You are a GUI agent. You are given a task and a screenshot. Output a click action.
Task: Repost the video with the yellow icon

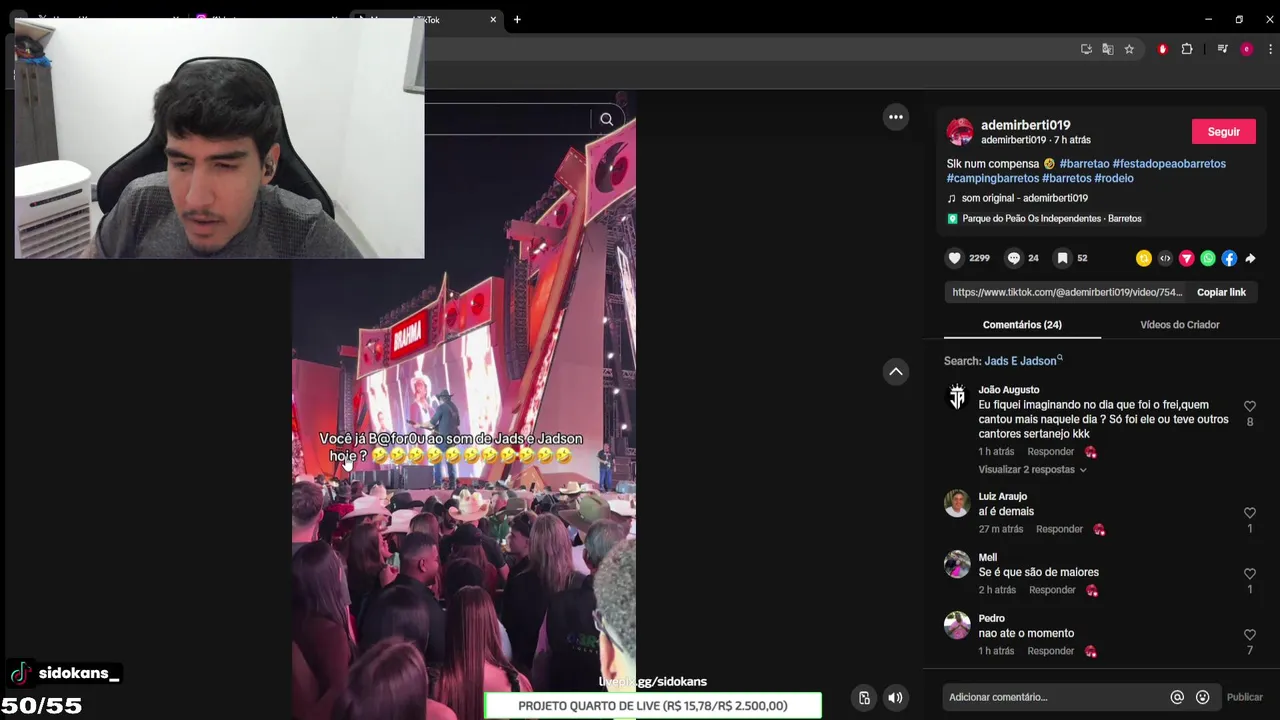click(x=1144, y=258)
